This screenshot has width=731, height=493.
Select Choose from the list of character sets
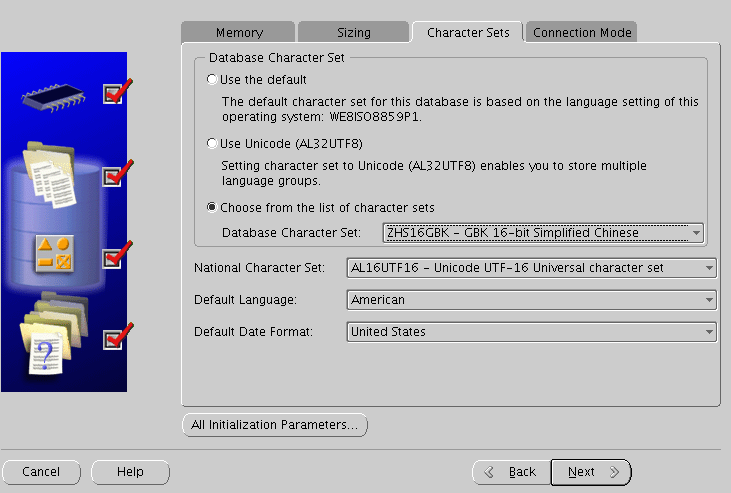pos(212,207)
